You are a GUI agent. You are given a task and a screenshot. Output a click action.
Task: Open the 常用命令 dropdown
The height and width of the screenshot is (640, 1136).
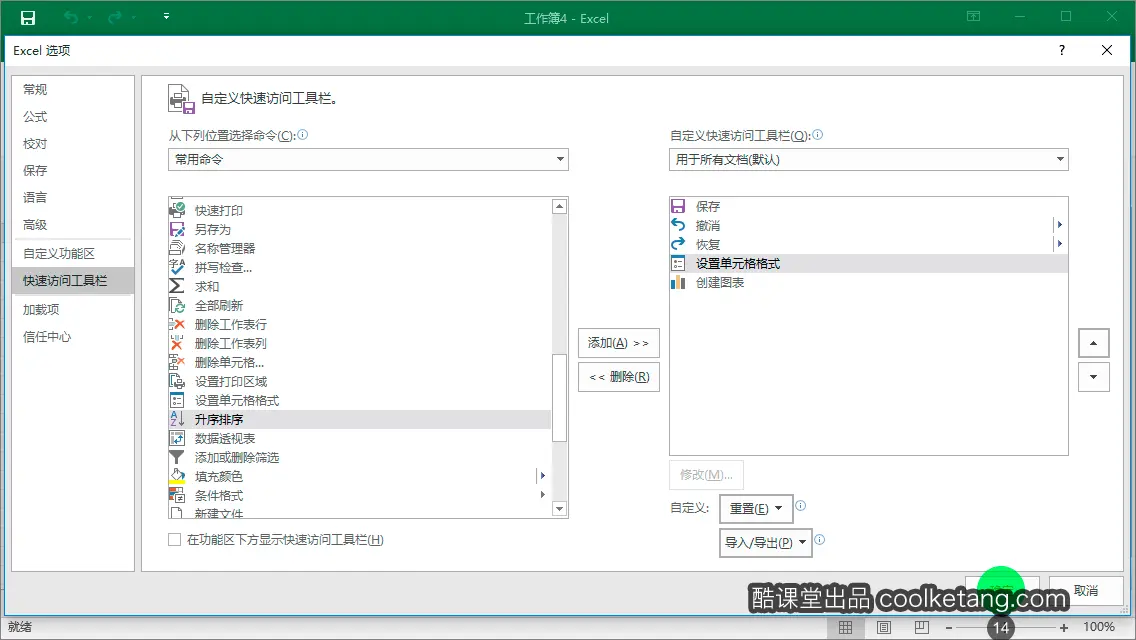click(x=368, y=159)
